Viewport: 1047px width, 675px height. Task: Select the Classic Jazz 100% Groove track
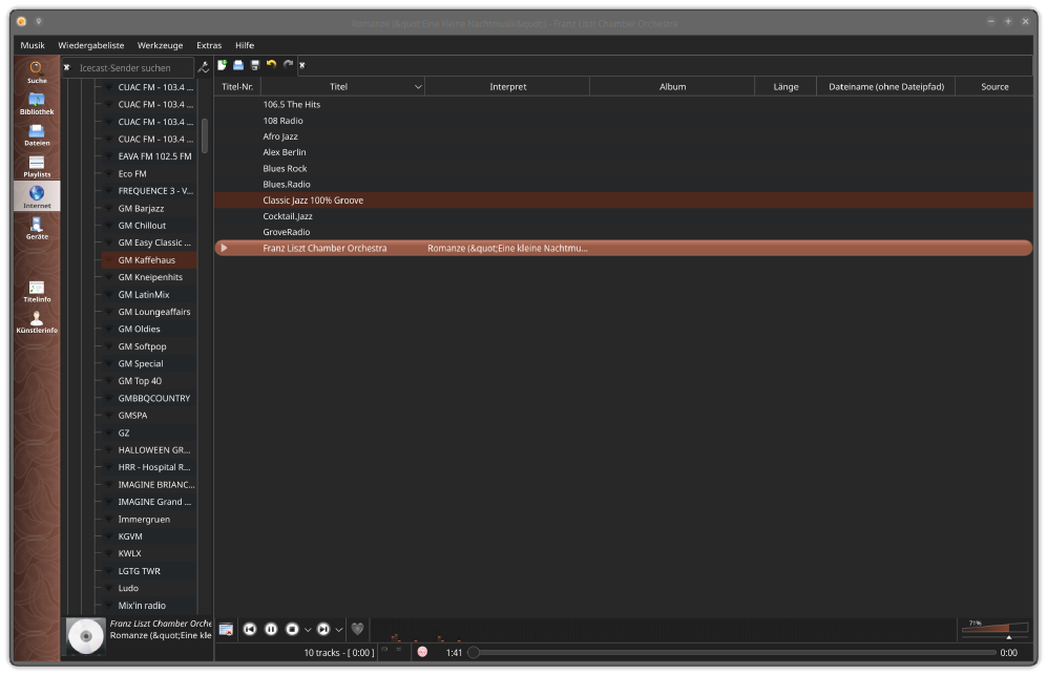coord(313,200)
